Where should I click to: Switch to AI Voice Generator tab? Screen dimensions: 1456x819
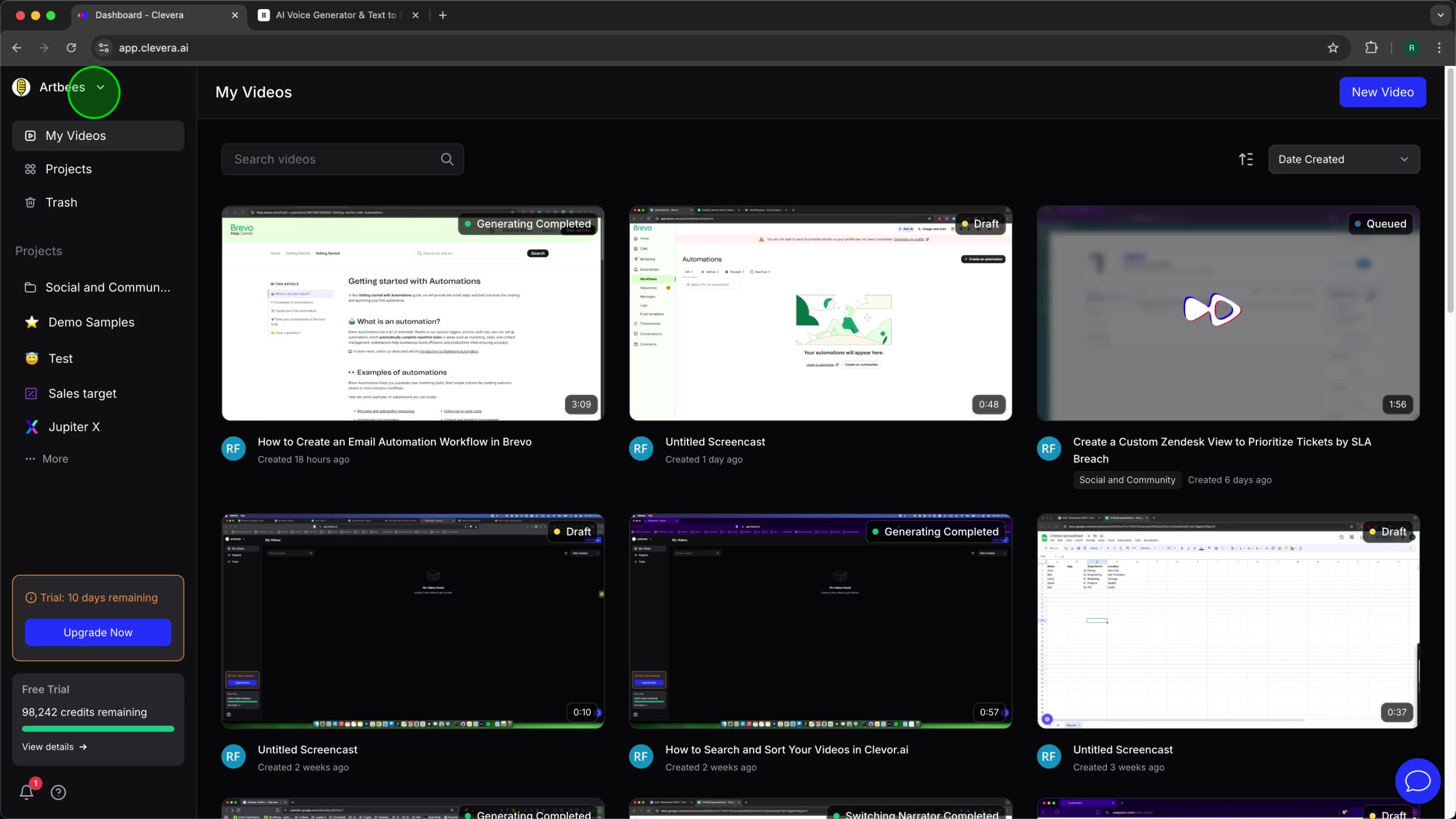click(336, 15)
